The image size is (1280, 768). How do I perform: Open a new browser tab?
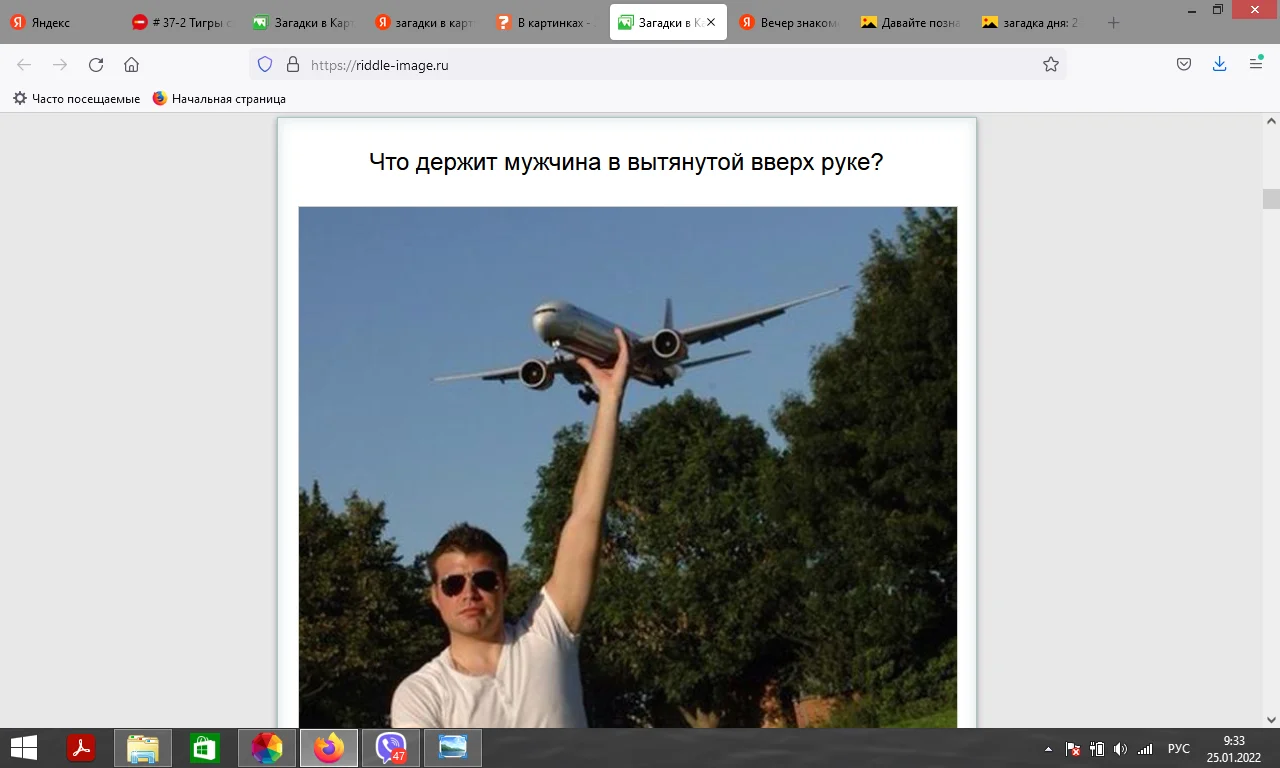(1114, 22)
